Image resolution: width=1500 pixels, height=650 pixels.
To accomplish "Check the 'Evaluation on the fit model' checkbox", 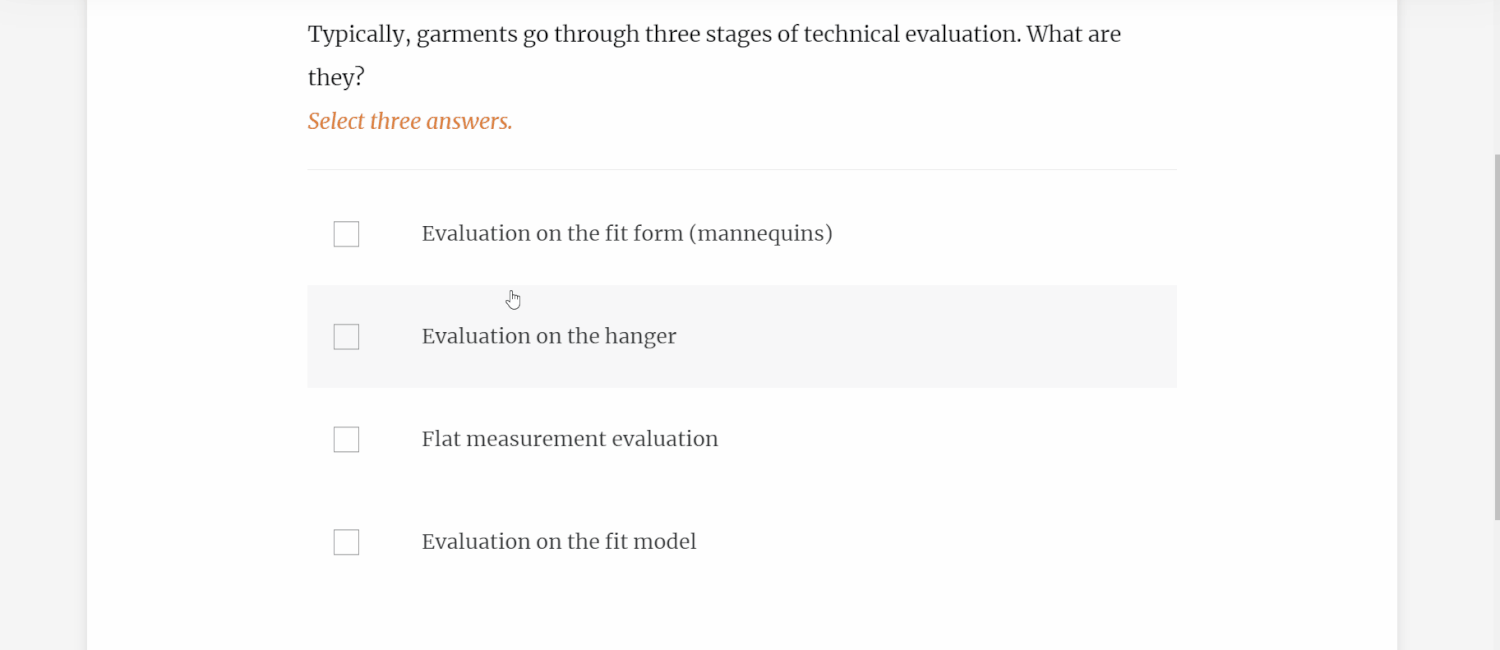I will coord(346,541).
